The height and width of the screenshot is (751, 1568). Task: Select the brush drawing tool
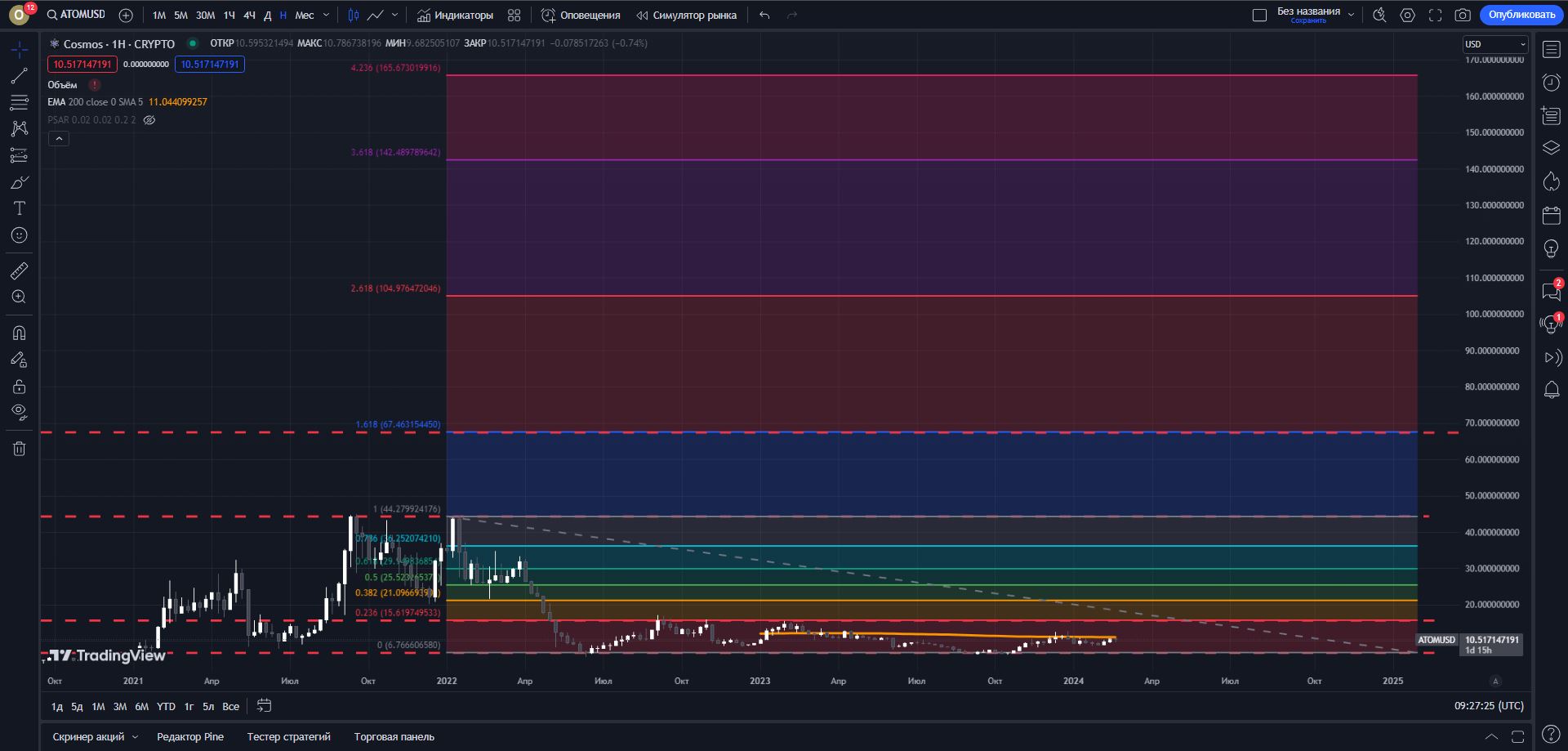[19, 182]
